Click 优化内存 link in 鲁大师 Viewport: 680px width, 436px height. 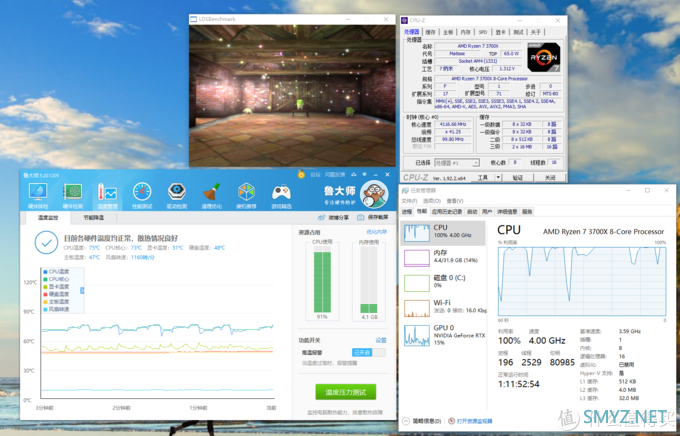point(376,232)
